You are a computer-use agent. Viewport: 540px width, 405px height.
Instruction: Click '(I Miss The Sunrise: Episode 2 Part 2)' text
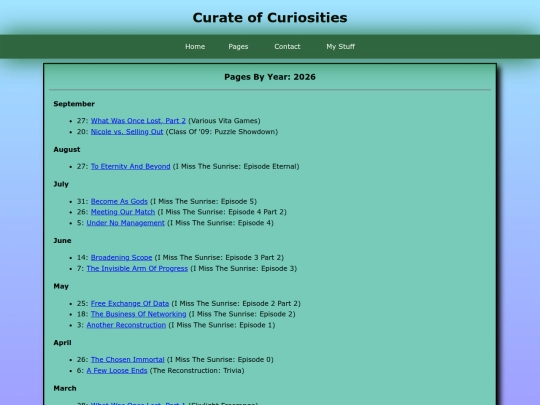[x=236, y=304]
